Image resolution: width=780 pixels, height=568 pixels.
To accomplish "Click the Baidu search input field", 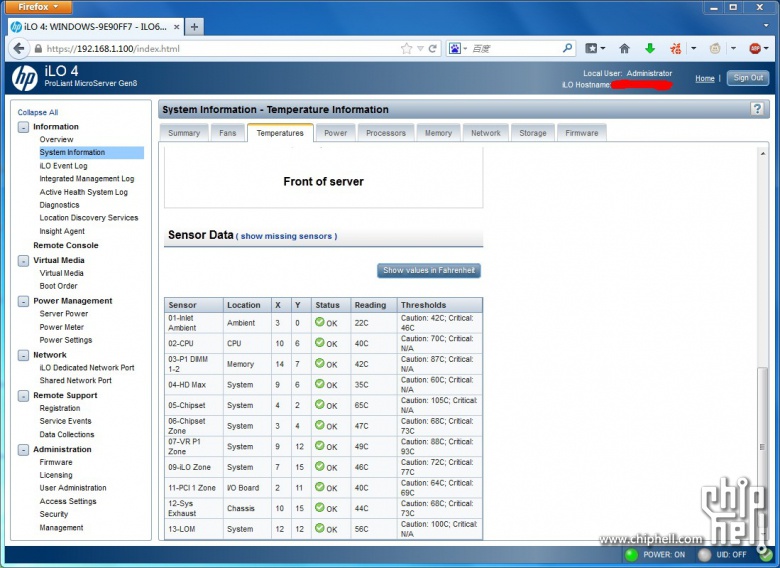I will point(515,48).
